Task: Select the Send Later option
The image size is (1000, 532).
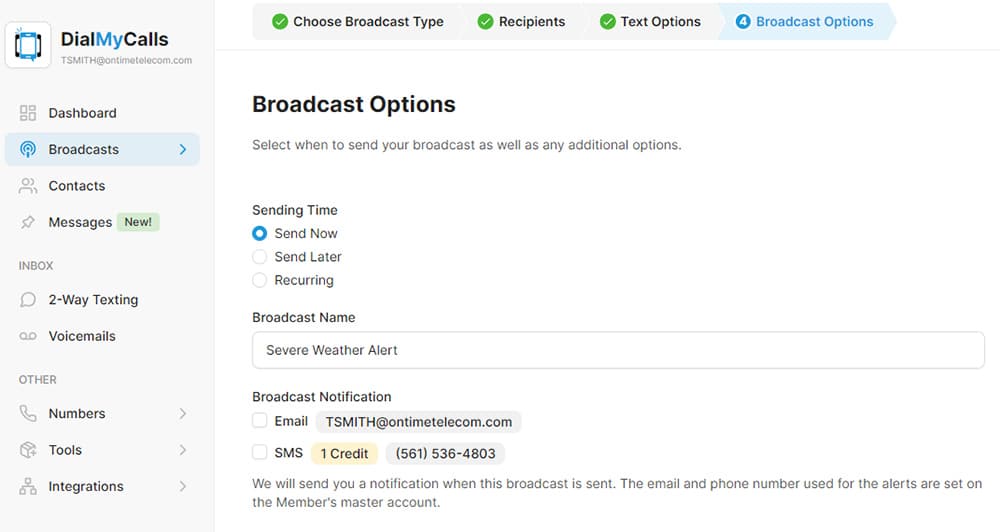Action: coord(260,257)
